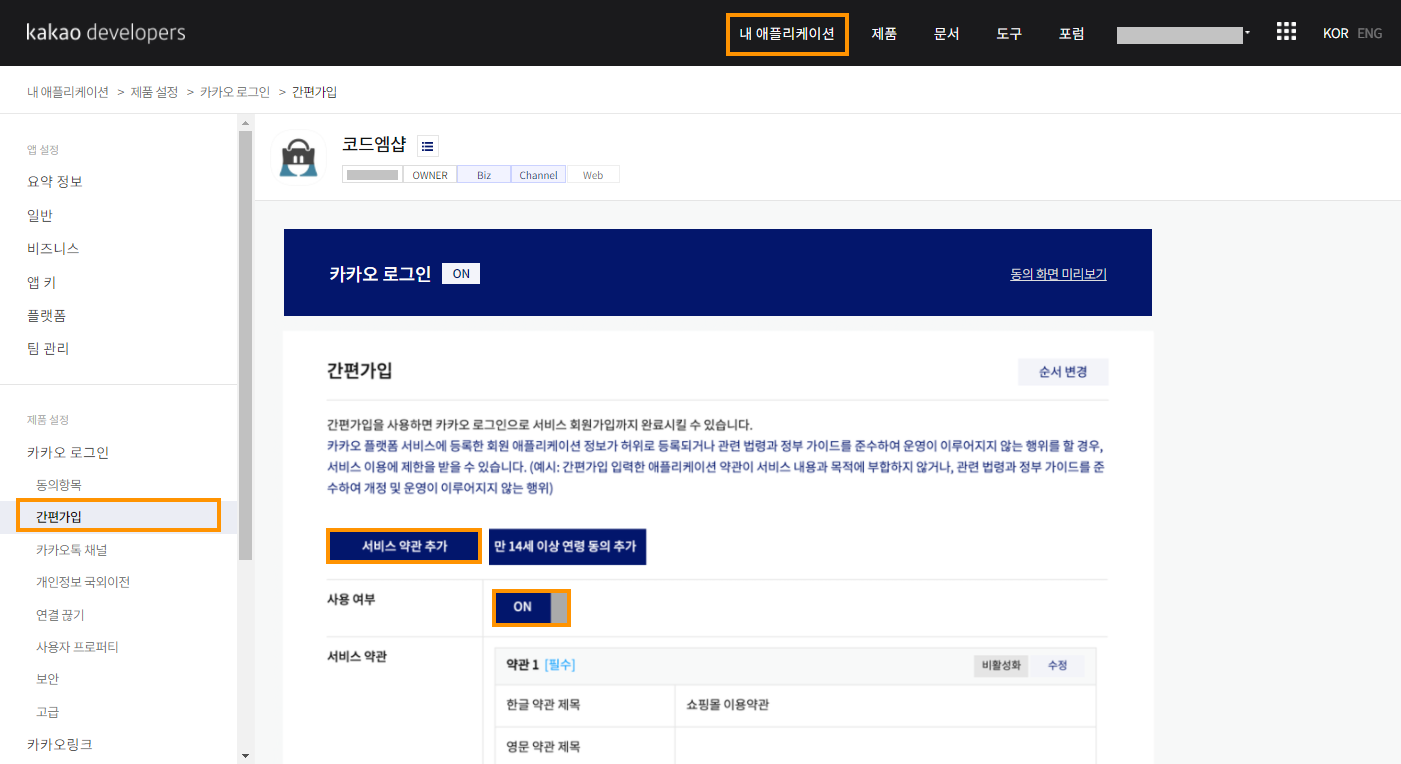Go to 제품 설정 in the breadcrumb

pos(154,92)
